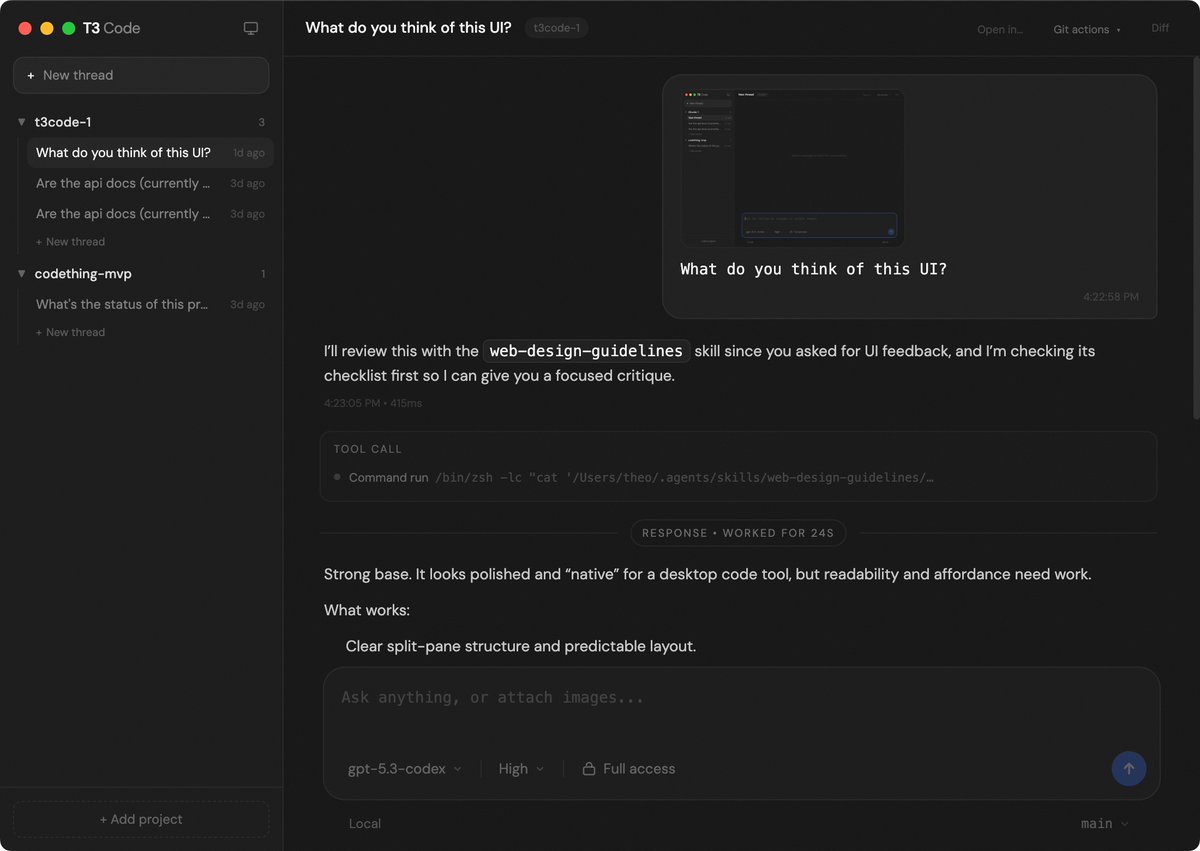This screenshot has height=851, width=1200.
Task: Click codething-mvp thread count 1
Action: (263, 274)
